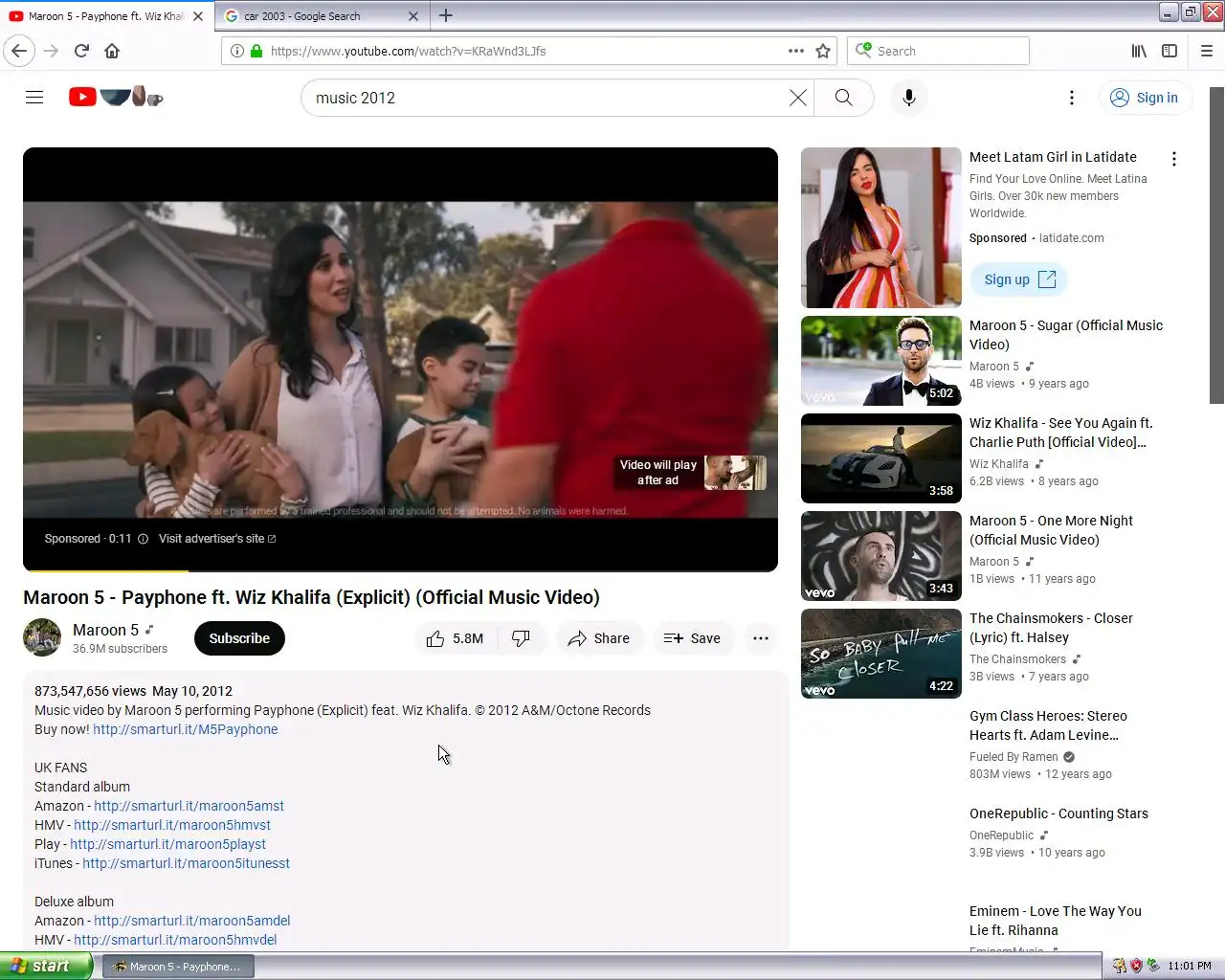The image size is (1225, 980).
Task: Open the Latidate ad image
Action: [x=880, y=228]
